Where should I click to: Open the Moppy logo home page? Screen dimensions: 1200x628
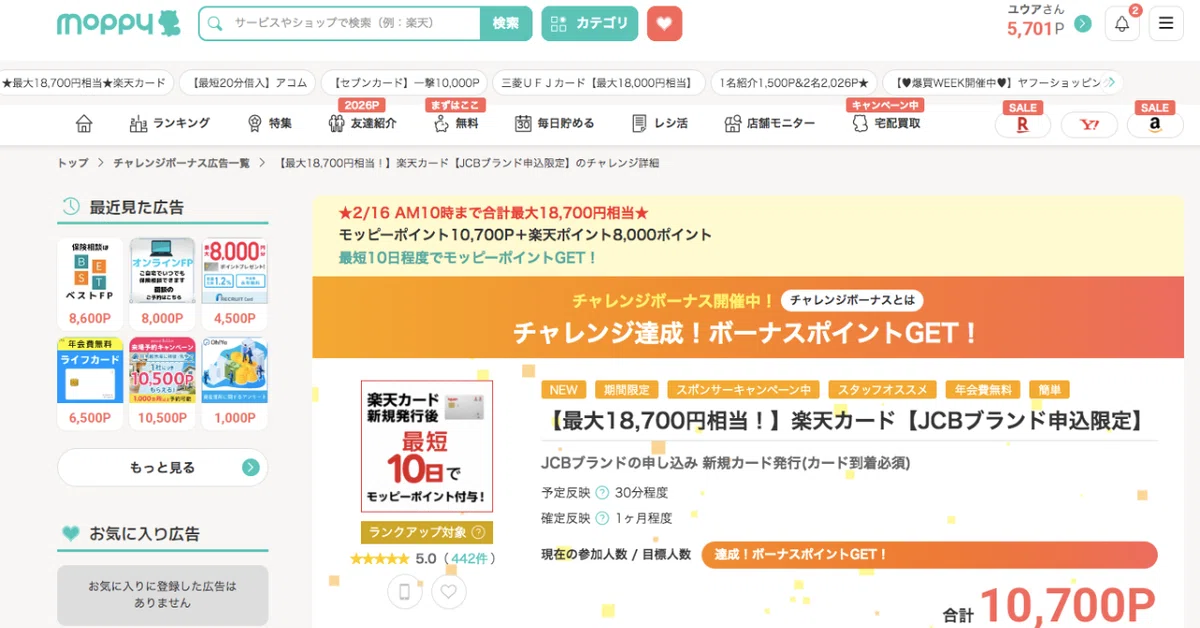(118, 23)
